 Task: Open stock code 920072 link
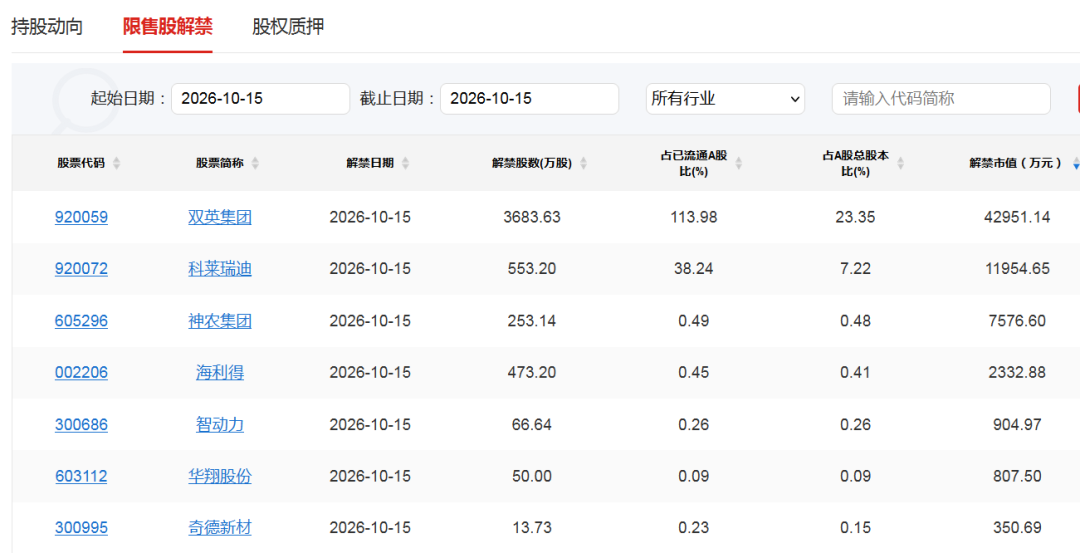click(81, 269)
